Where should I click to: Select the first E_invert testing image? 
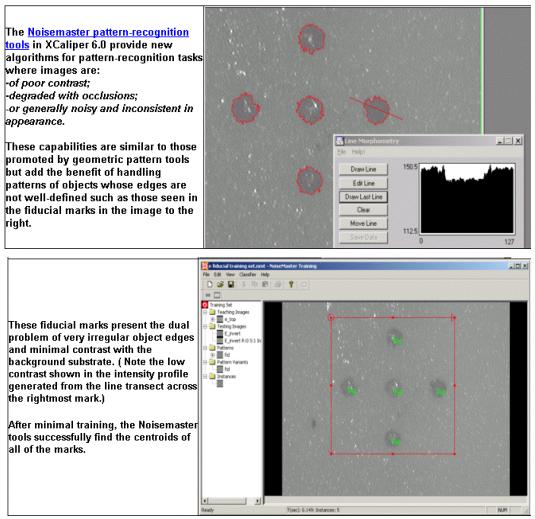(x=232, y=334)
